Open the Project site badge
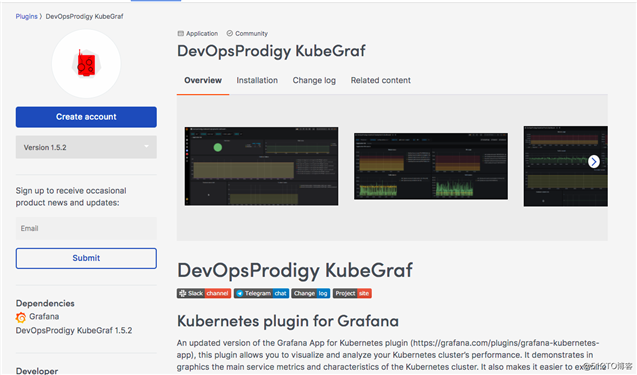This screenshot has width=637, height=375. pos(352,293)
